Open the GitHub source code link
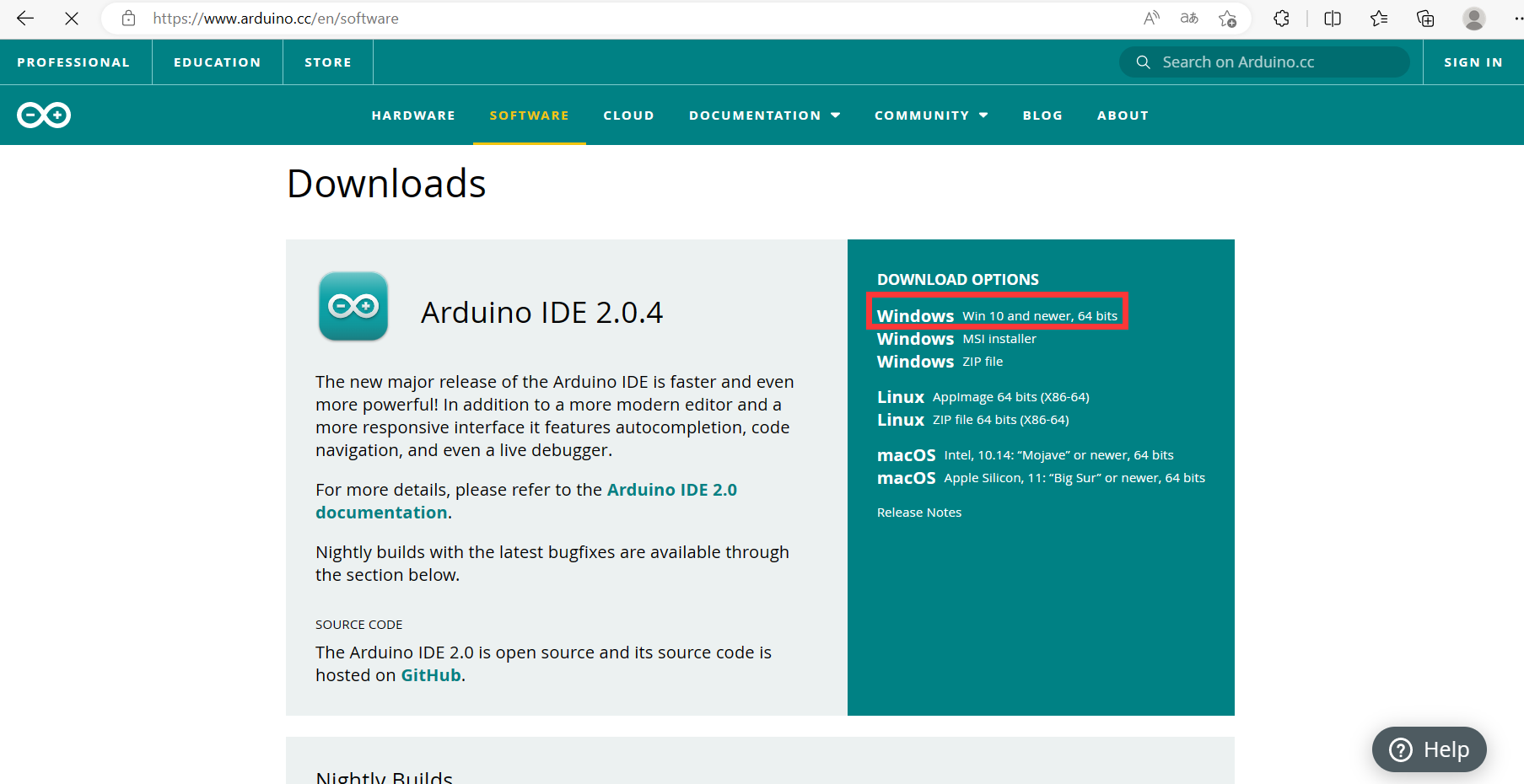The height and width of the screenshot is (784, 1524). coord(431,675)
